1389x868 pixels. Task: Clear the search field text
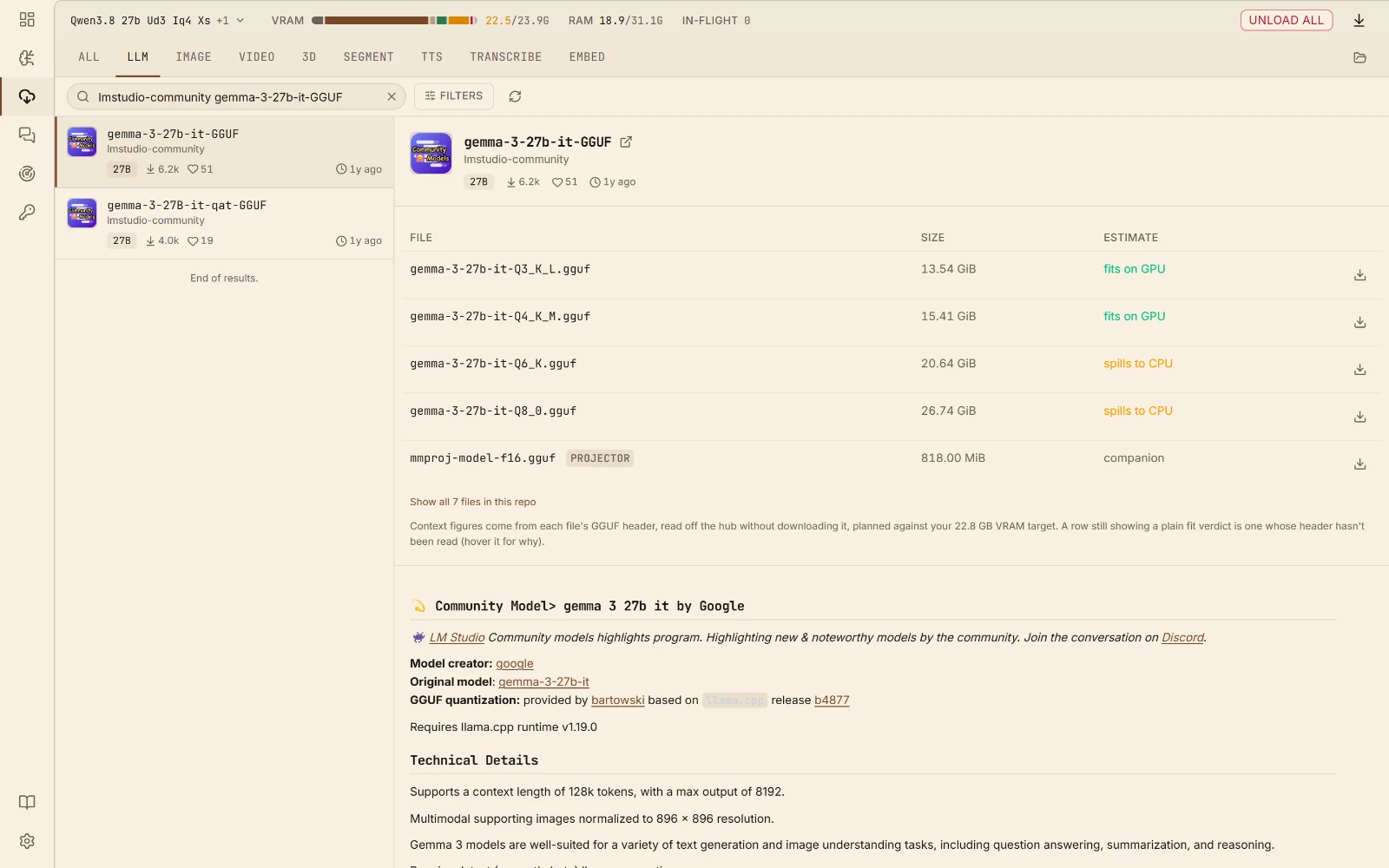tap(392, 96)
